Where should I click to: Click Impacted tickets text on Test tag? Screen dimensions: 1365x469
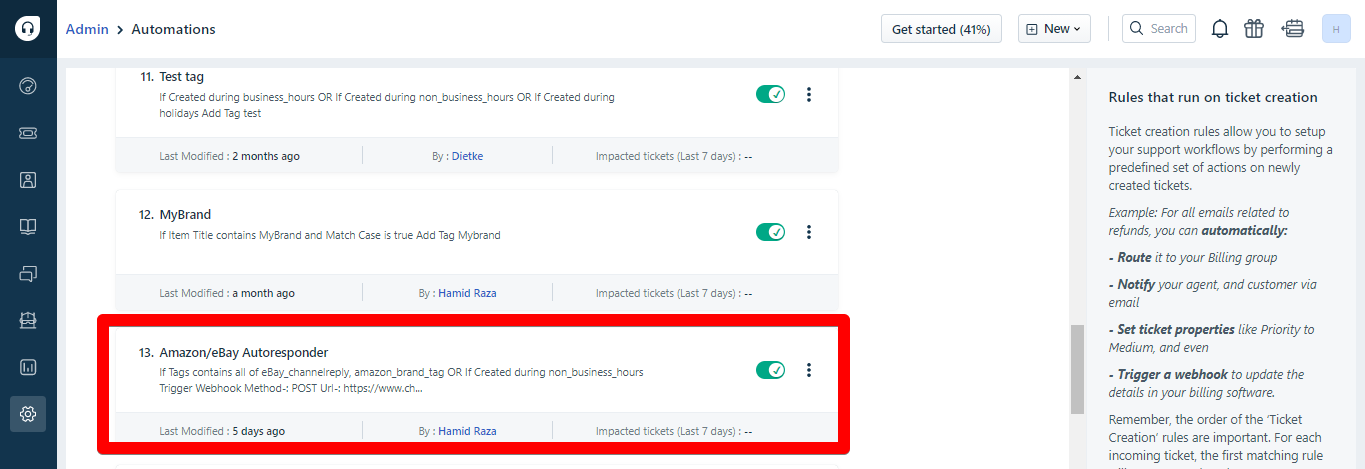pos(674,156)
